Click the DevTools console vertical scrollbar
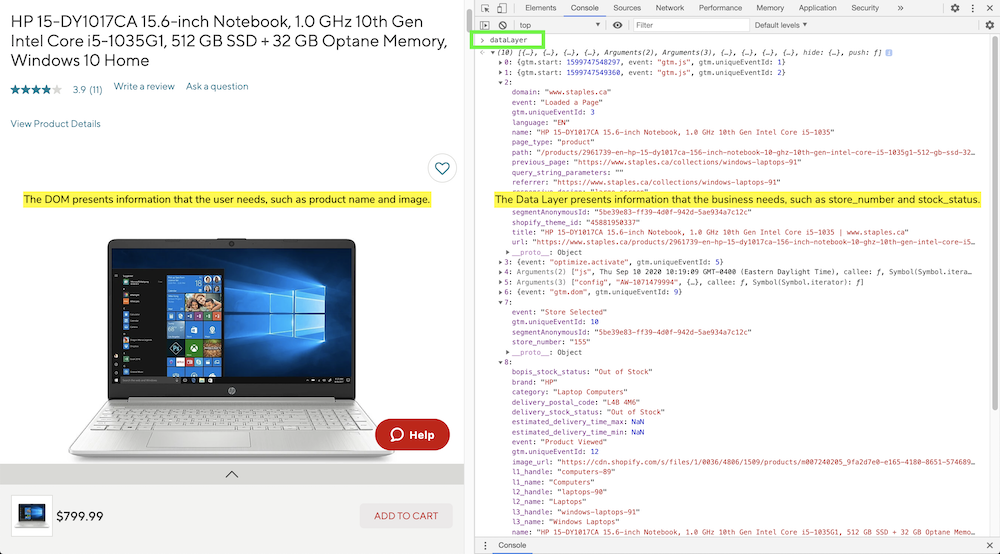The image size is (1000, 554). tap(994, 223)
